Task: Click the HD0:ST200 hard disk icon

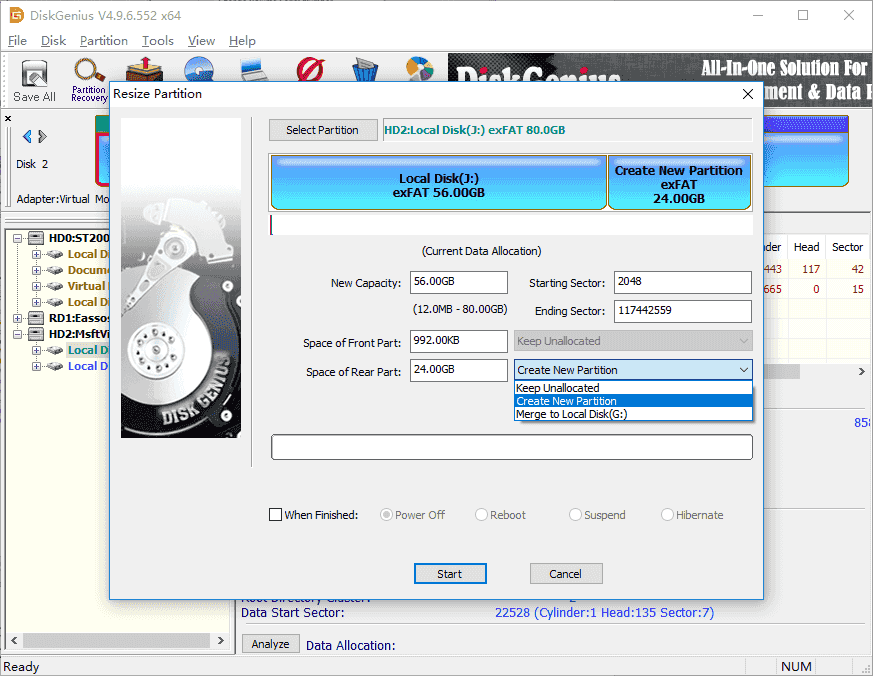Action: point(36,238)
